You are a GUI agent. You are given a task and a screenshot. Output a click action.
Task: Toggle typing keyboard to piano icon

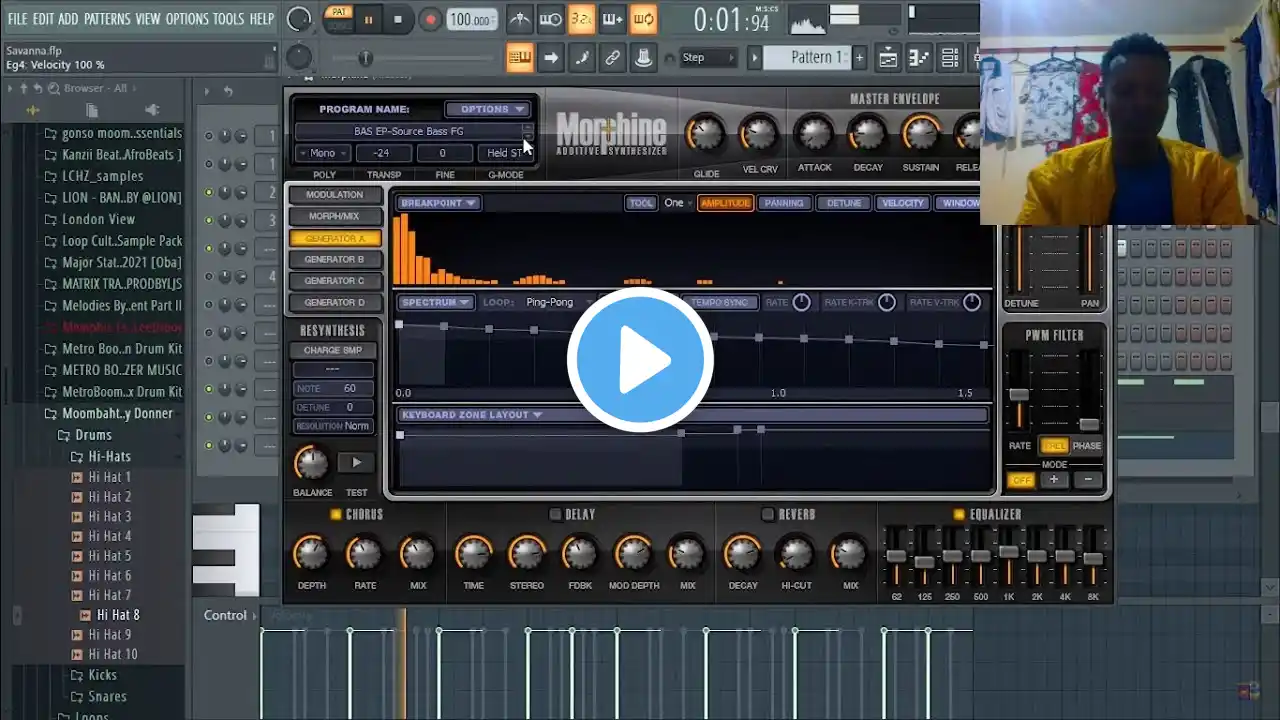pyautogui.click(x=519, y=58)
